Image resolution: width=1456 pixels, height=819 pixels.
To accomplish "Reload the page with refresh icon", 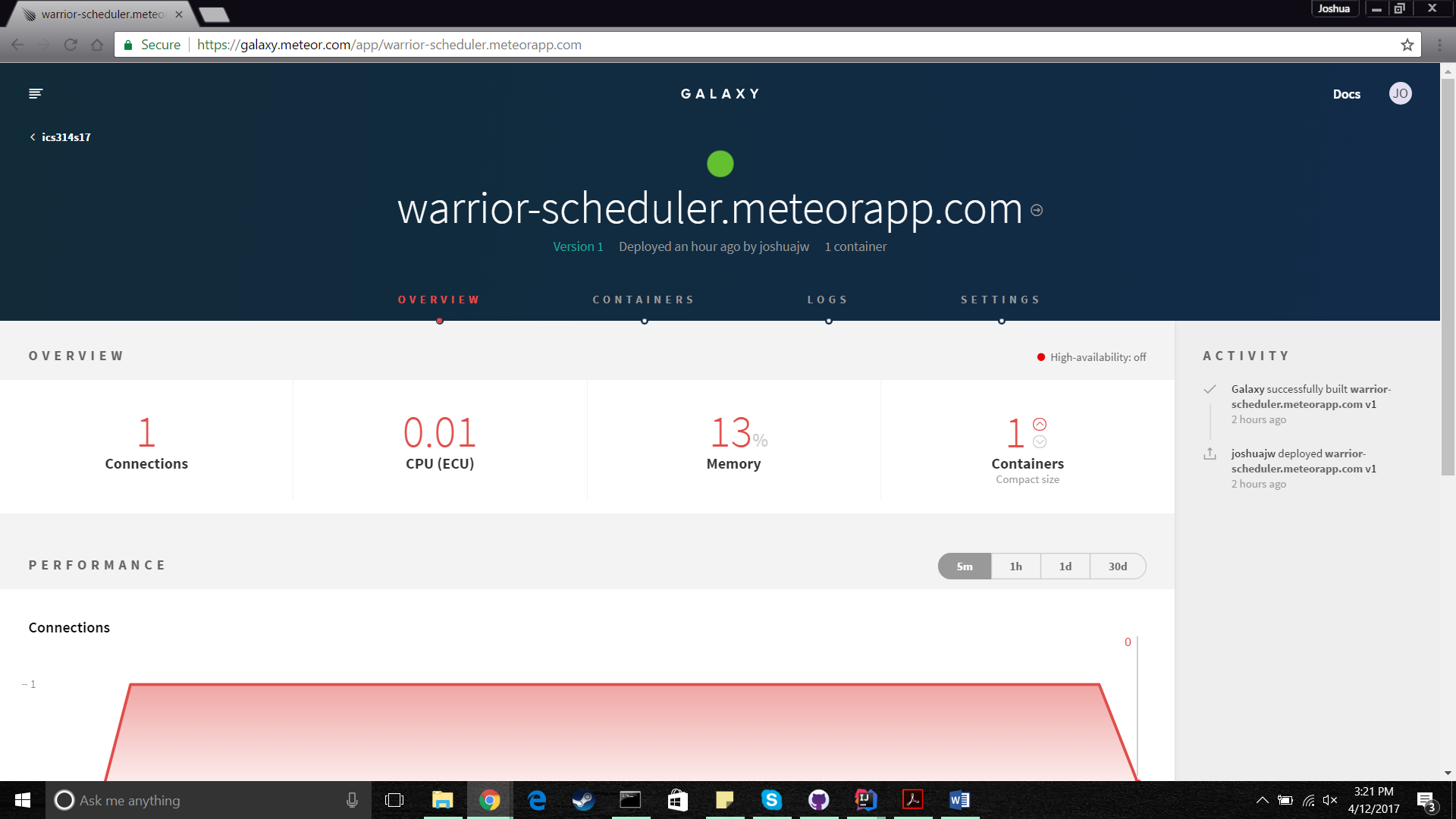I will click(71, 45).
